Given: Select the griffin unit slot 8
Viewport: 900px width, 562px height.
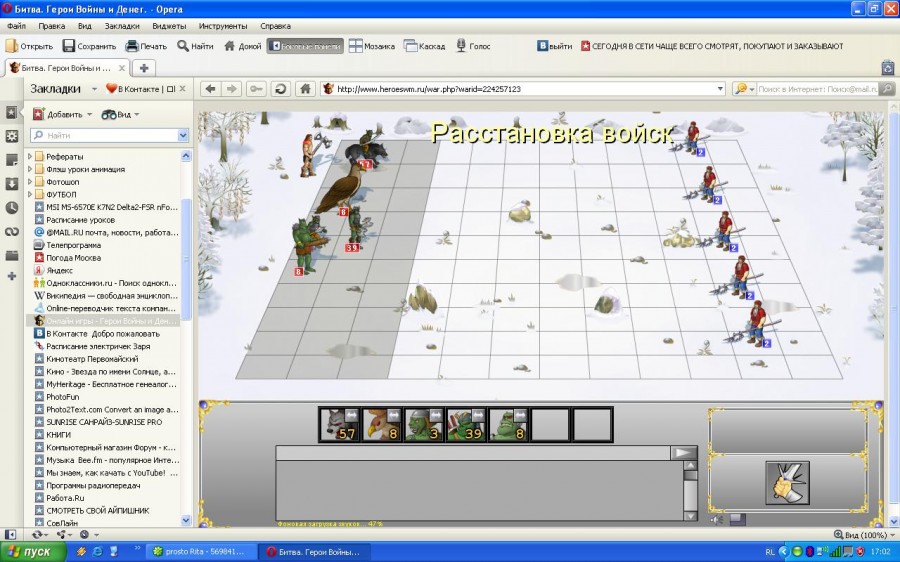Looking at the screenshot, I should tap(382, 425).
